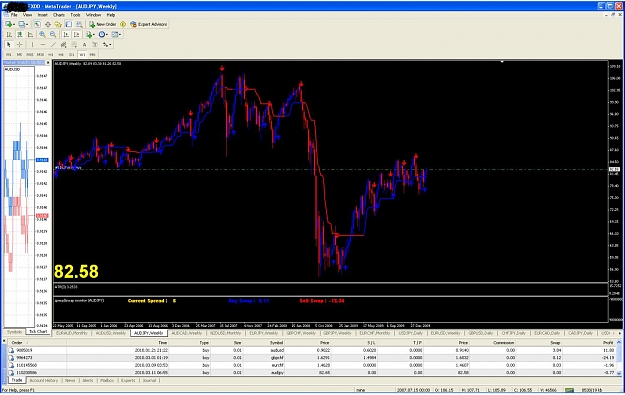Open the Experts terminal tab
625x395 pixels.
tap(128, 380)
